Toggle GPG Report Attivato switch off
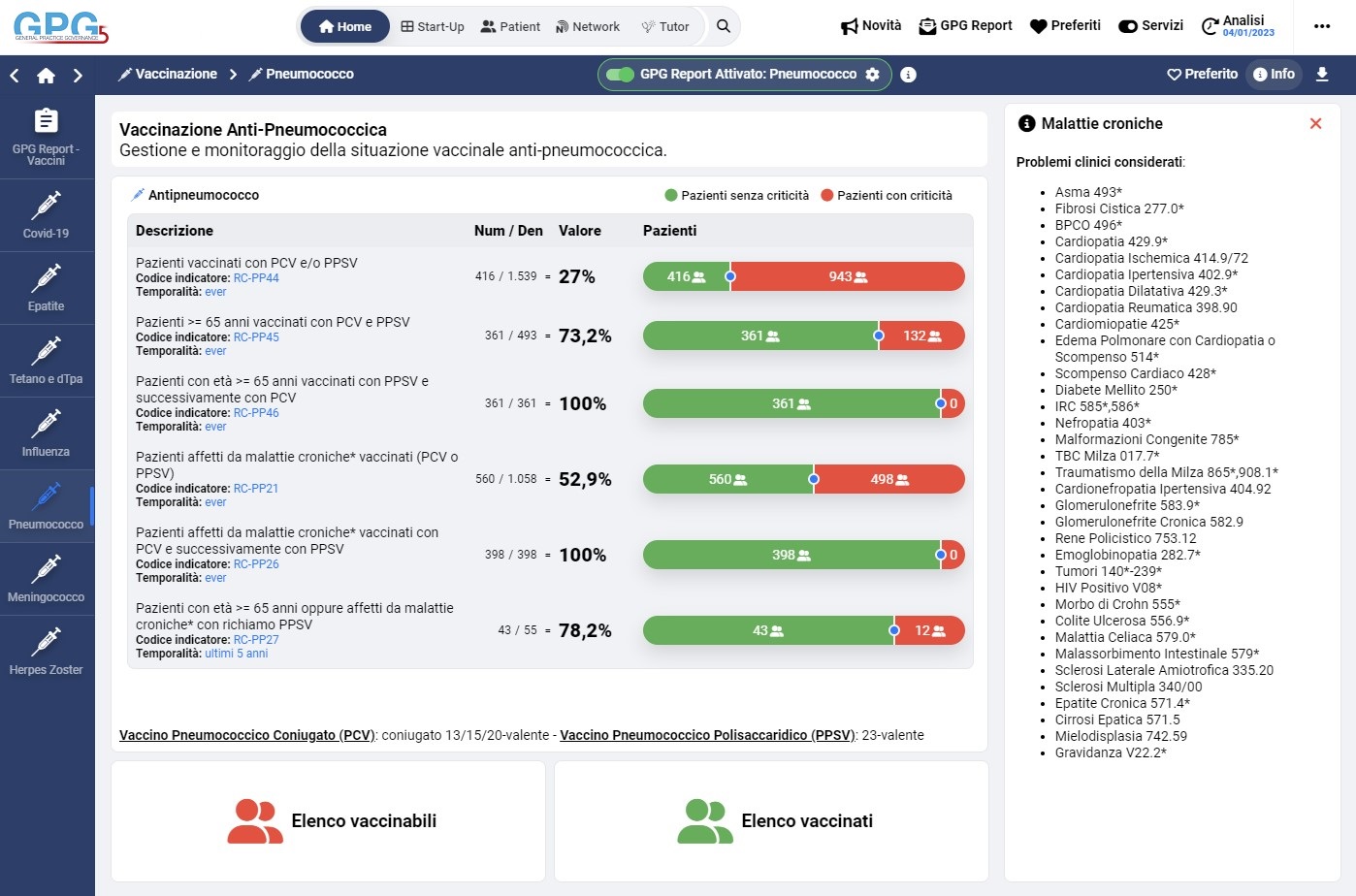This screenshot has height=896, width=1356. pos(620,75)
